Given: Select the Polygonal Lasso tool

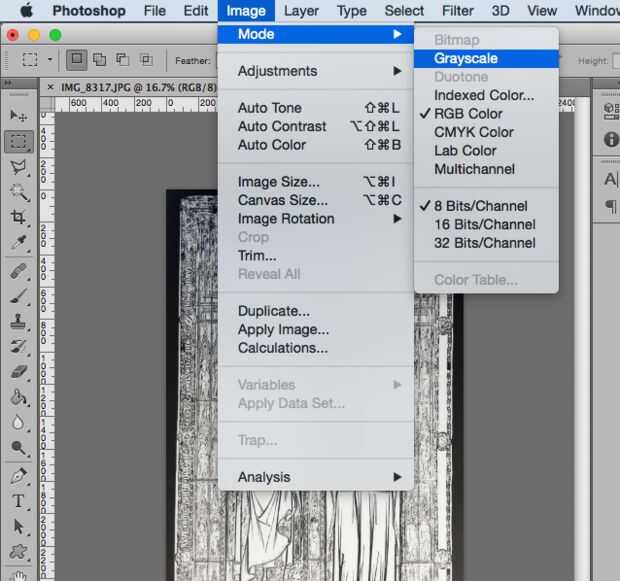Looking at the screenshot, I should click(x=19, y=167).
